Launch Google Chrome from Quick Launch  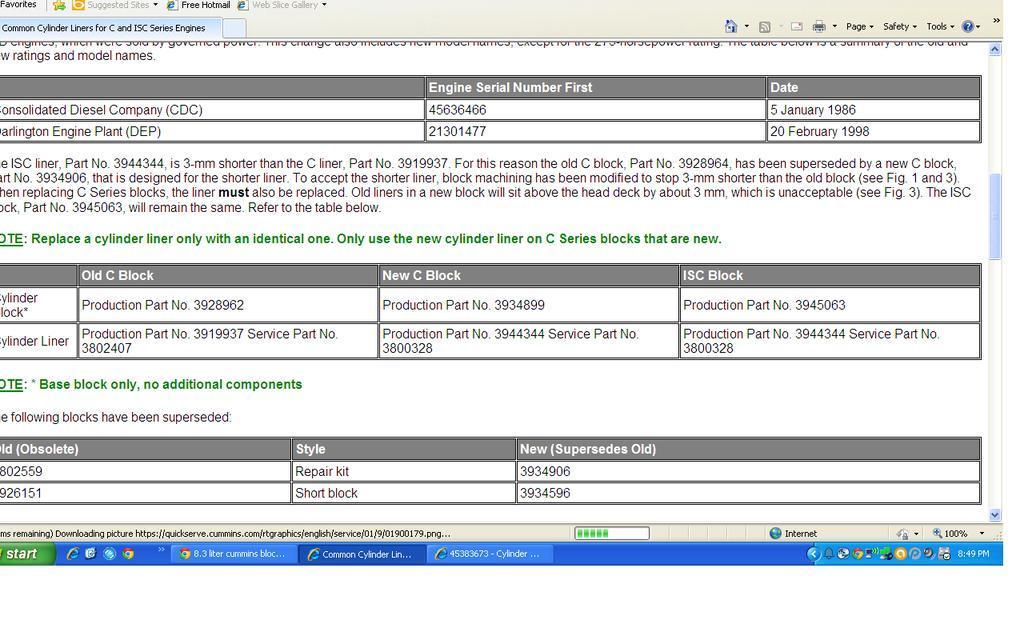click(x=128, y=554)
